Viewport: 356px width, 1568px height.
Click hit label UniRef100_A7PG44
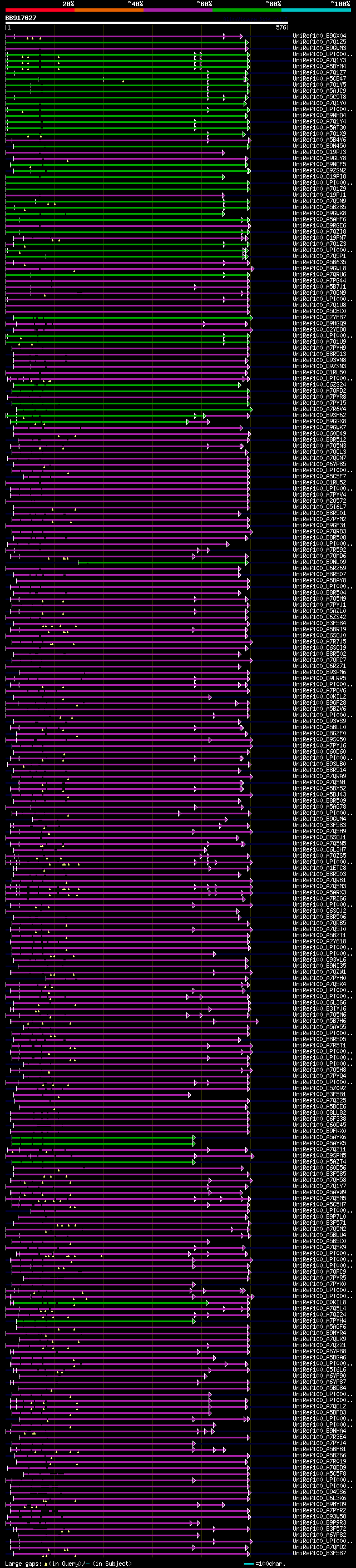[319, 280]
